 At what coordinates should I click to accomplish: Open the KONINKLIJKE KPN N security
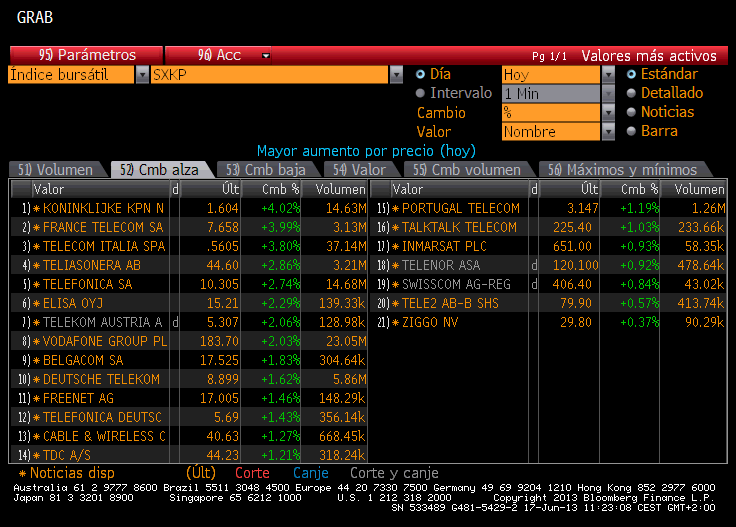click(x=103, y=208)
